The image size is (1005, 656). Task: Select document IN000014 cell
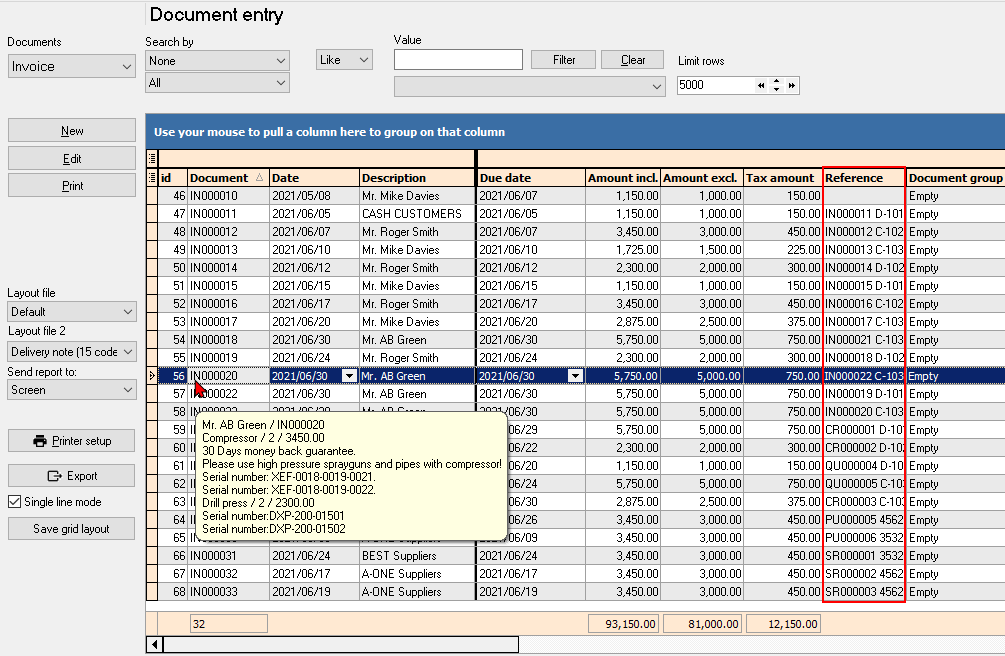[x=228, y=267]
